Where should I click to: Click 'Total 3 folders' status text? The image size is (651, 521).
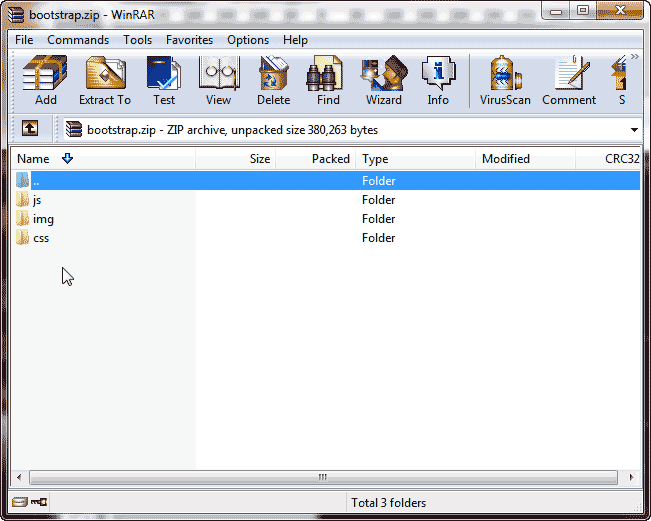(x=389, y=503)
